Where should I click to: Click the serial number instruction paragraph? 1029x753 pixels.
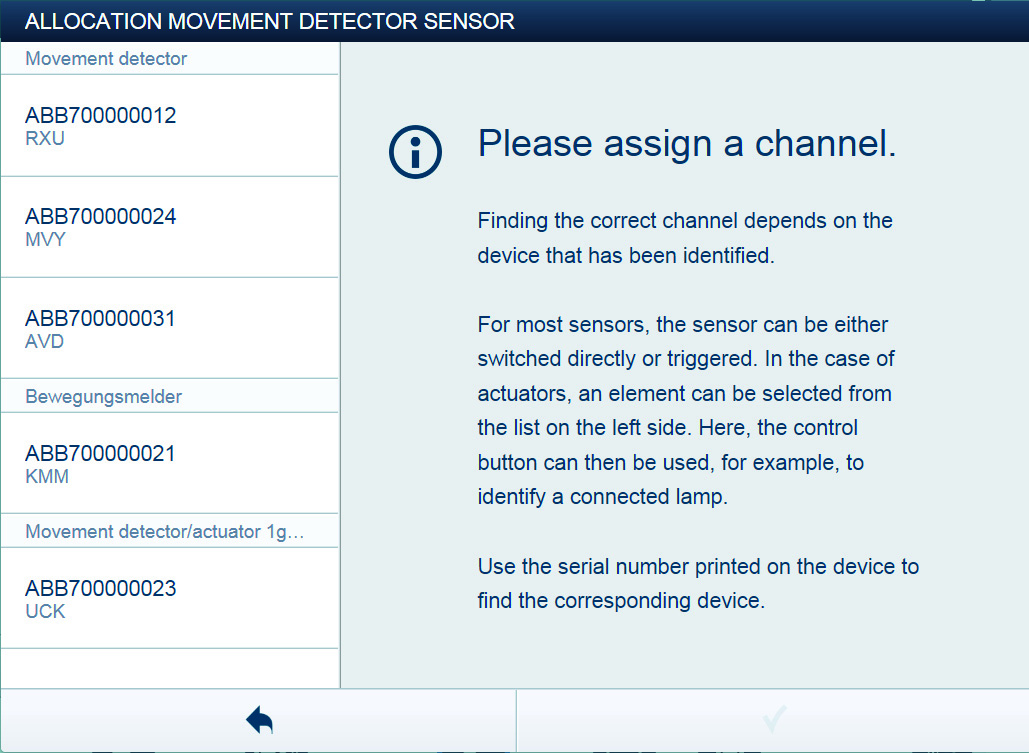(x=698, y=584)
